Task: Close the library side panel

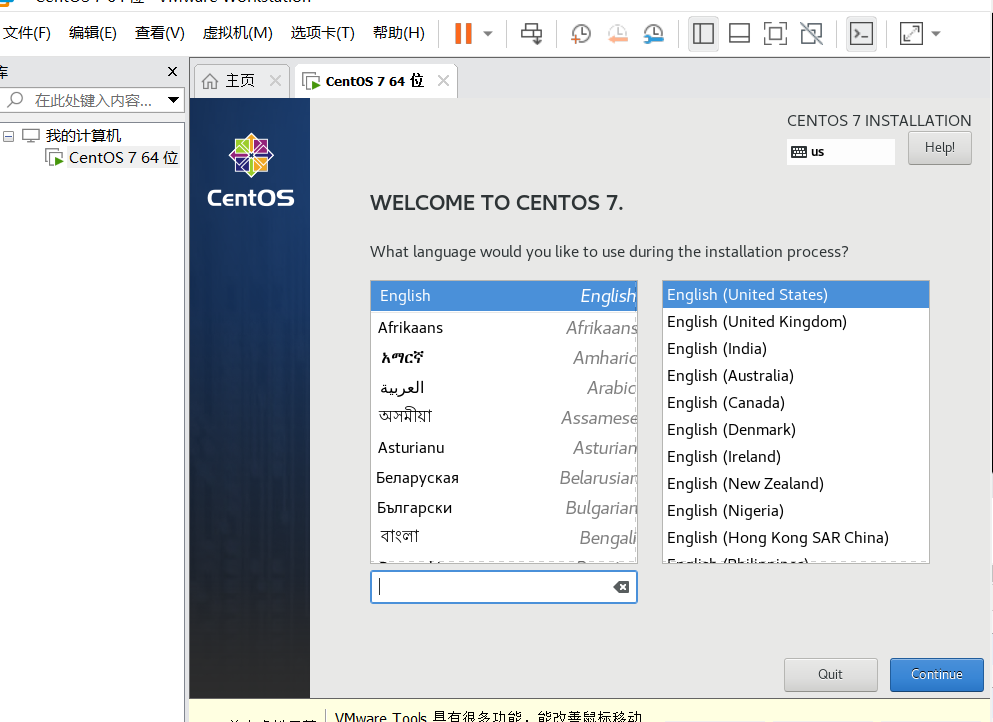Action: (x=172, y=72)
